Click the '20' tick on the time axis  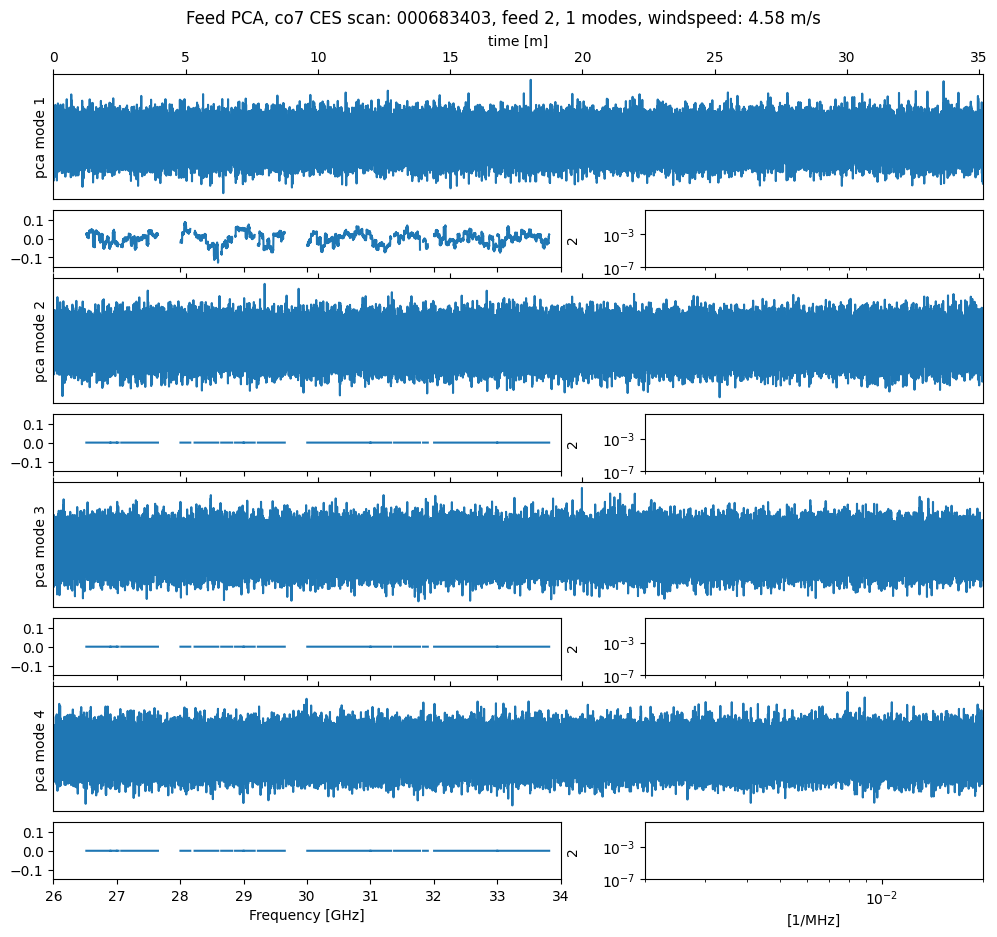click(582, 59)
